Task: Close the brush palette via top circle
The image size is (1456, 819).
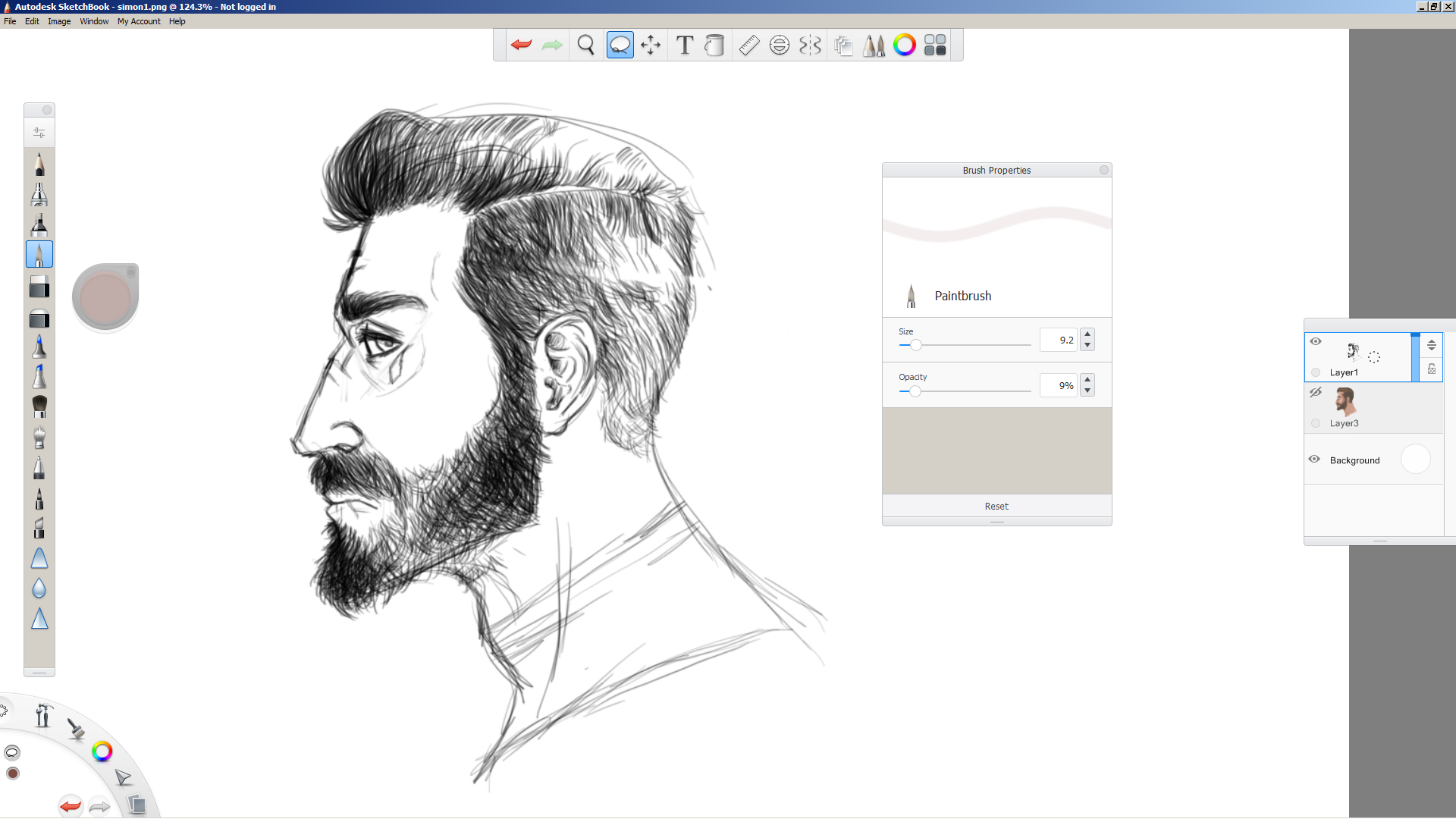Action: [x=47, y=110]
